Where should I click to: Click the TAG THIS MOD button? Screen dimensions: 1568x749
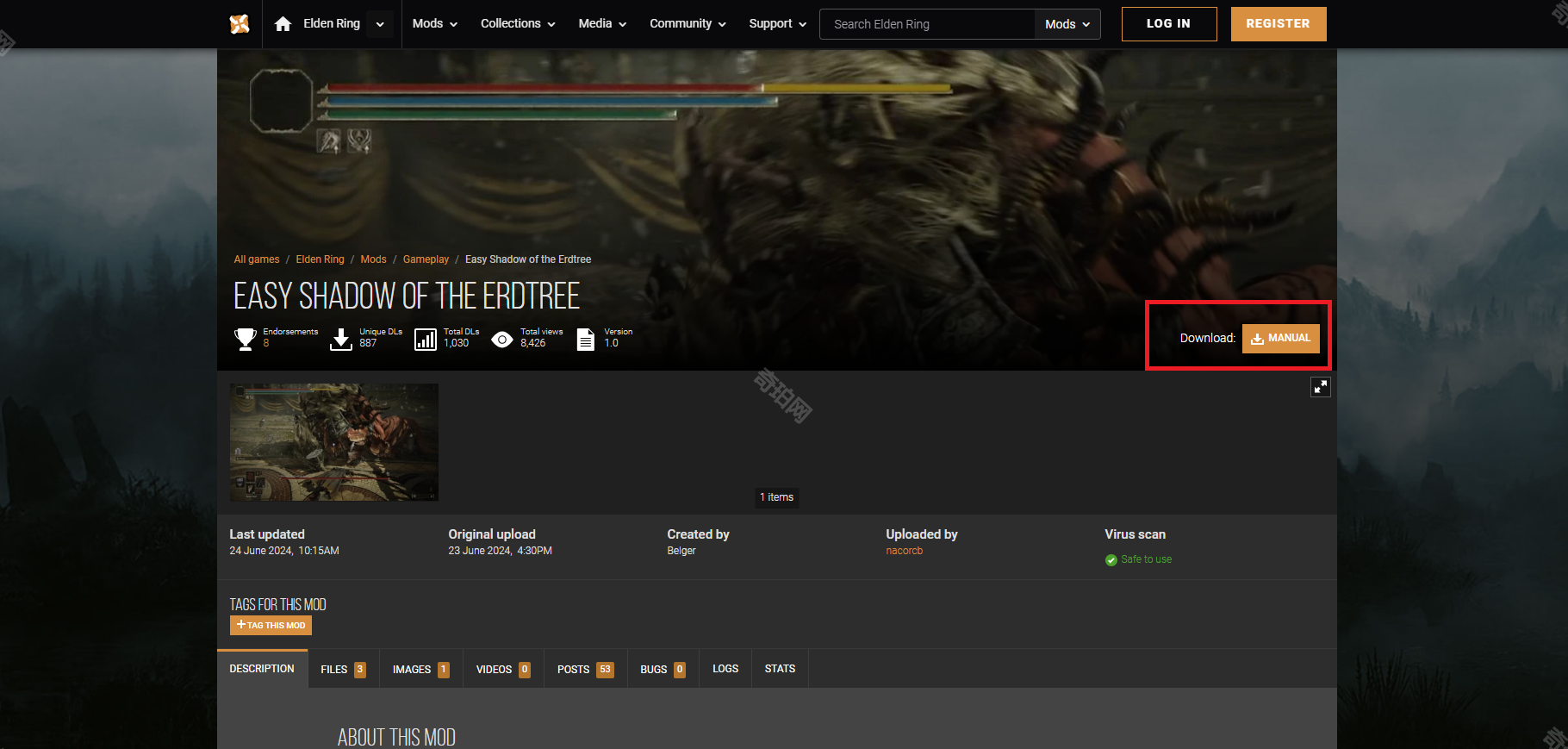pos(271,626)
